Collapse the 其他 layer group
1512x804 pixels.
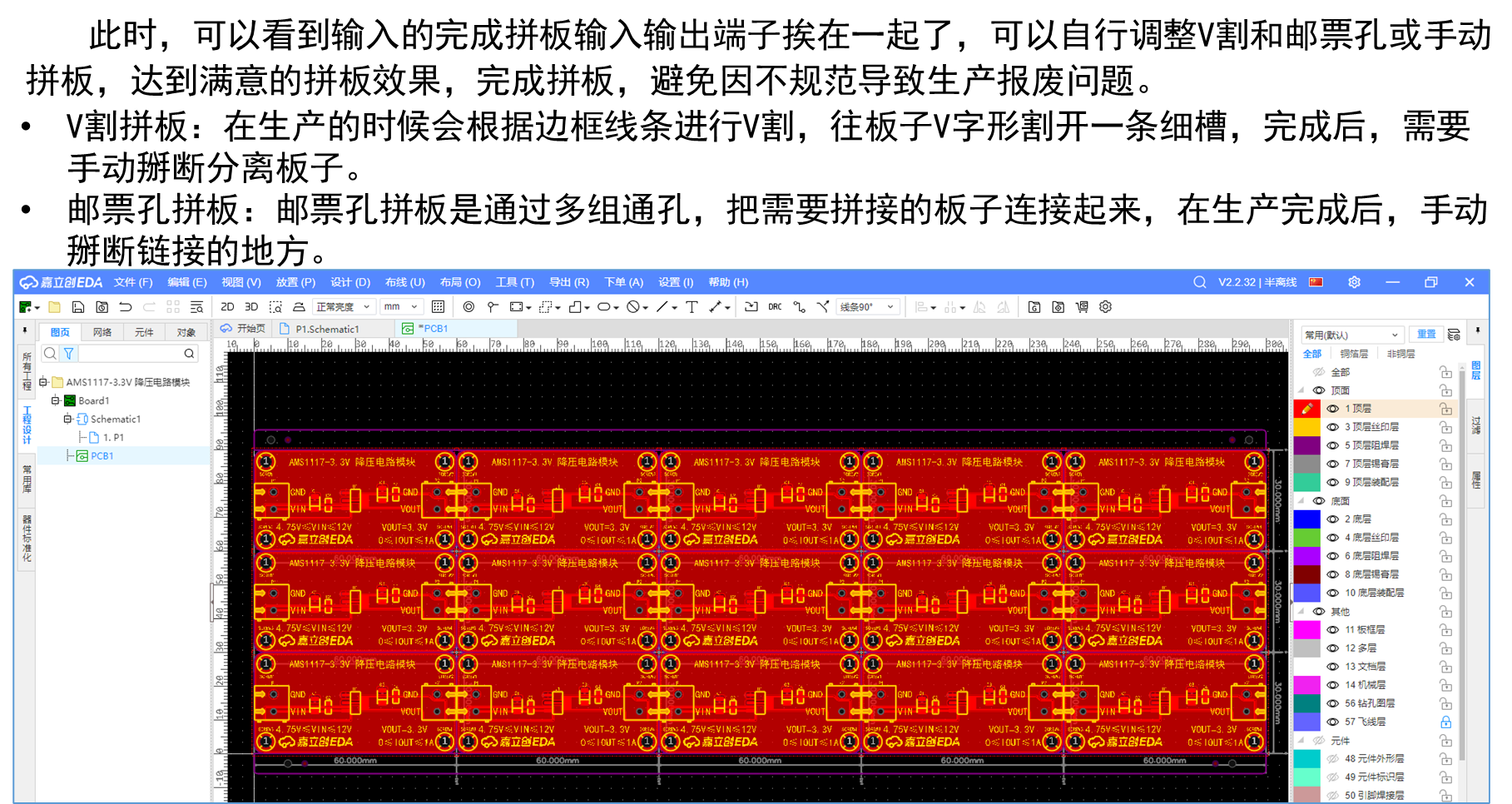coord(1301,612)
